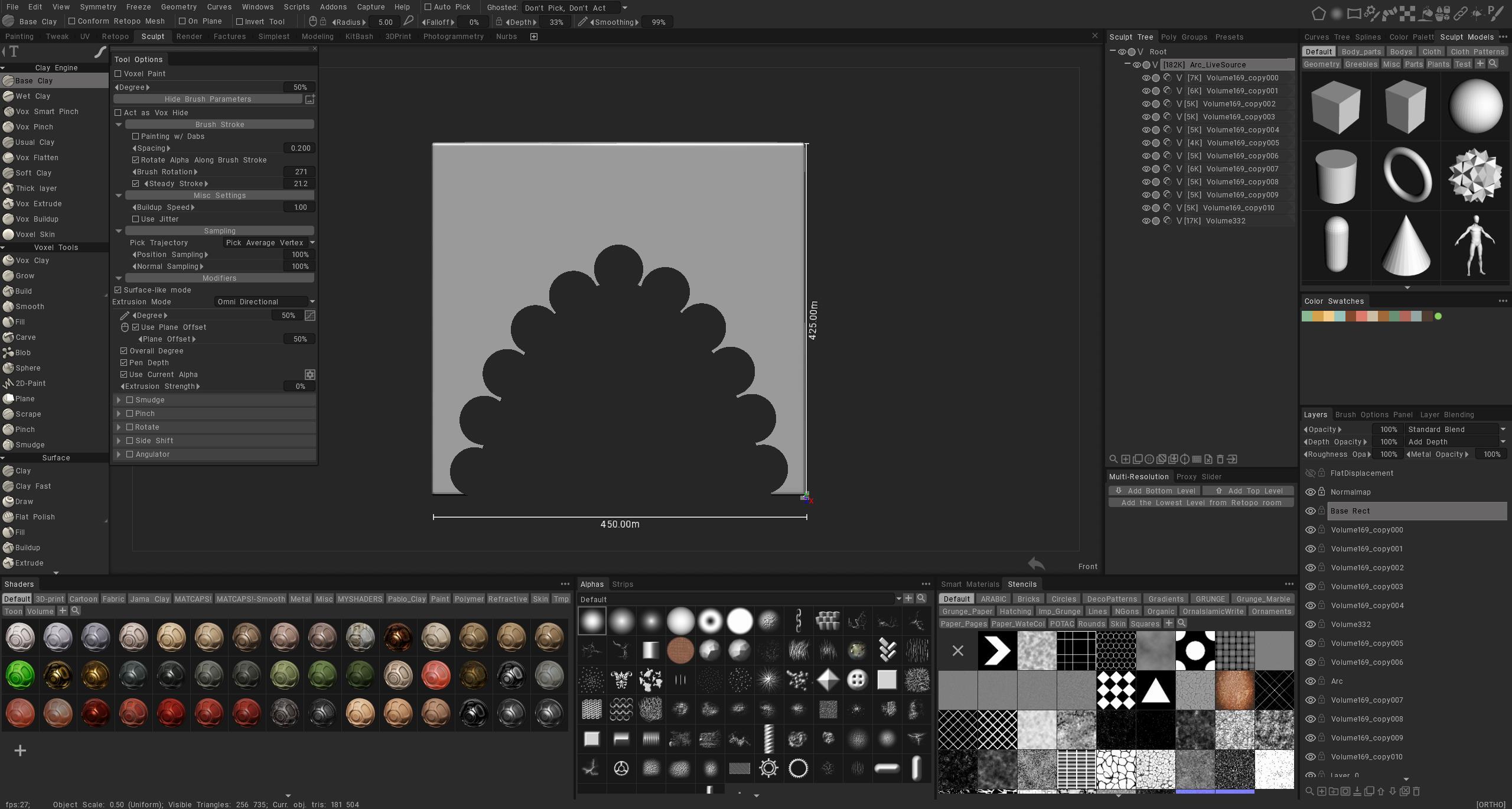
Task: Select the Vox Pinch brush tool
Action: [x=34, y=127]
